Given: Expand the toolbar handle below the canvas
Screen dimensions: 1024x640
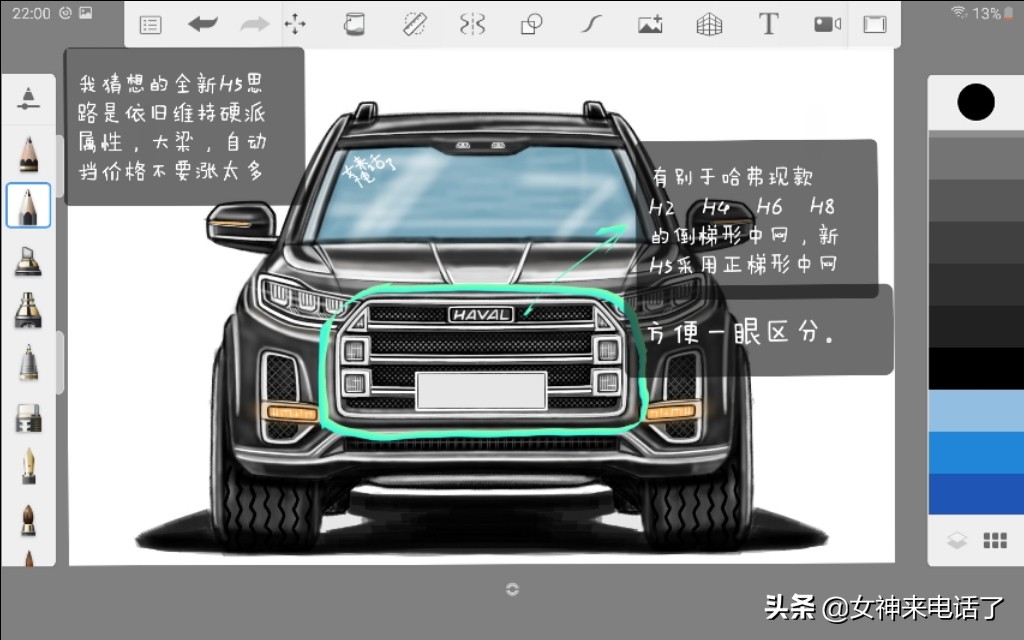Looking at the screenshot, I should click(512, 589).
